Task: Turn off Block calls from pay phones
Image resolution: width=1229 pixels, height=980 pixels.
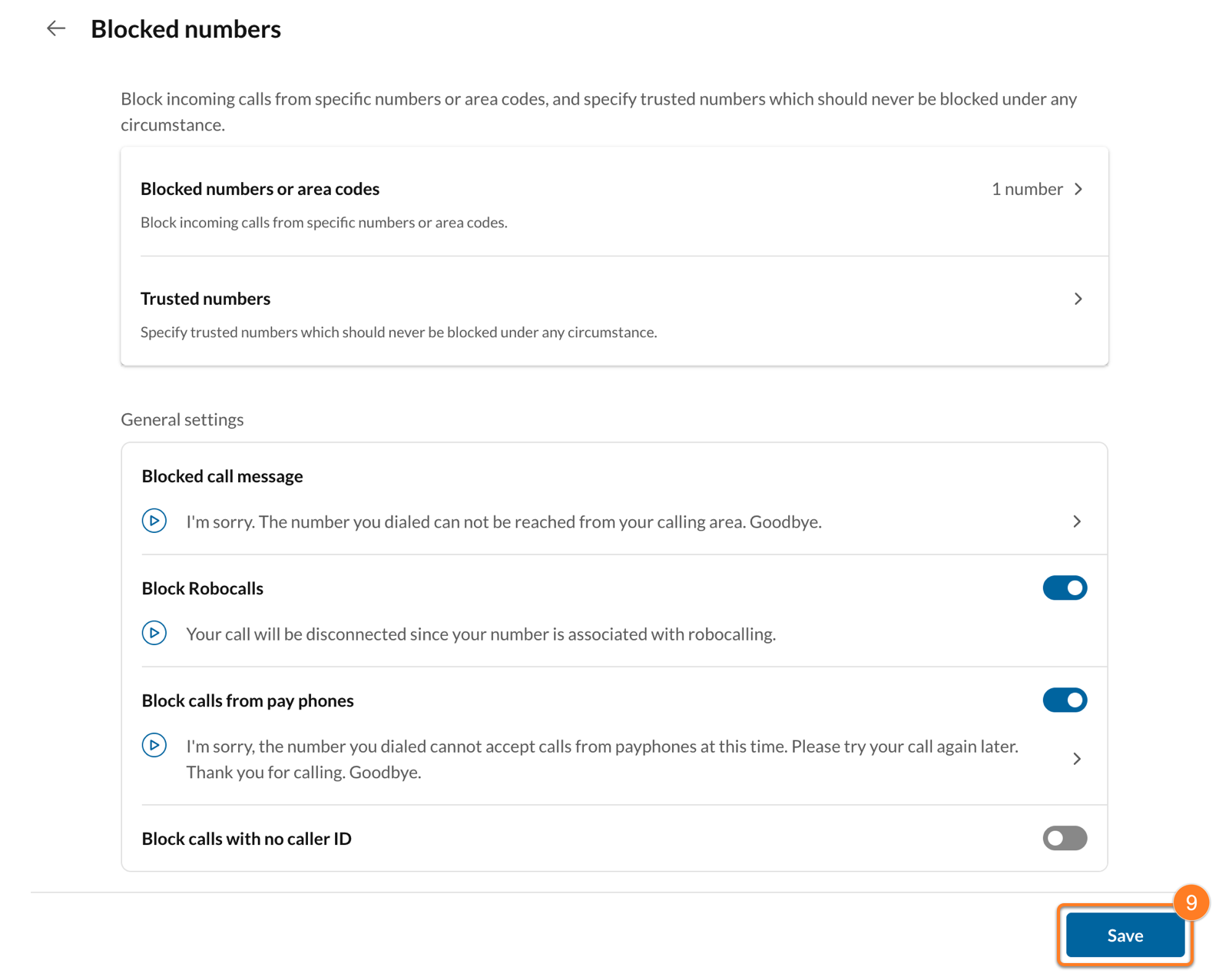Action: [1064, 700]
